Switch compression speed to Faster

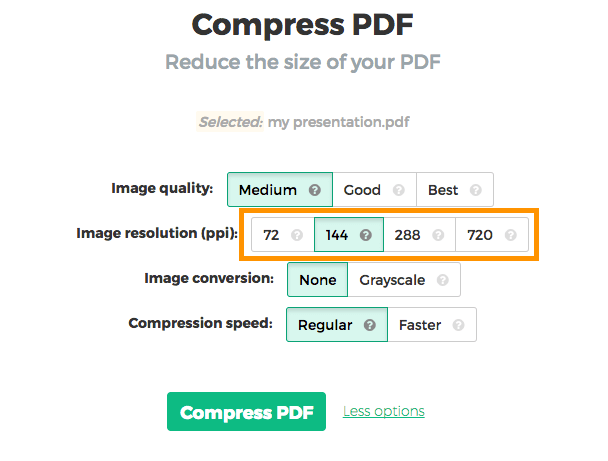420,325
